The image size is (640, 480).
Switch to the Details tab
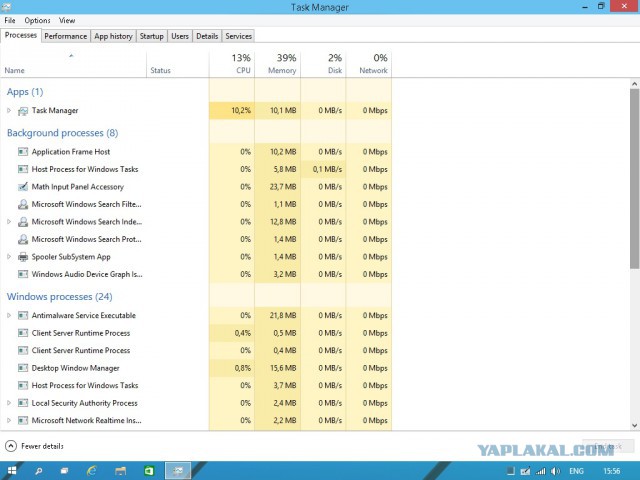coord(207,36)
